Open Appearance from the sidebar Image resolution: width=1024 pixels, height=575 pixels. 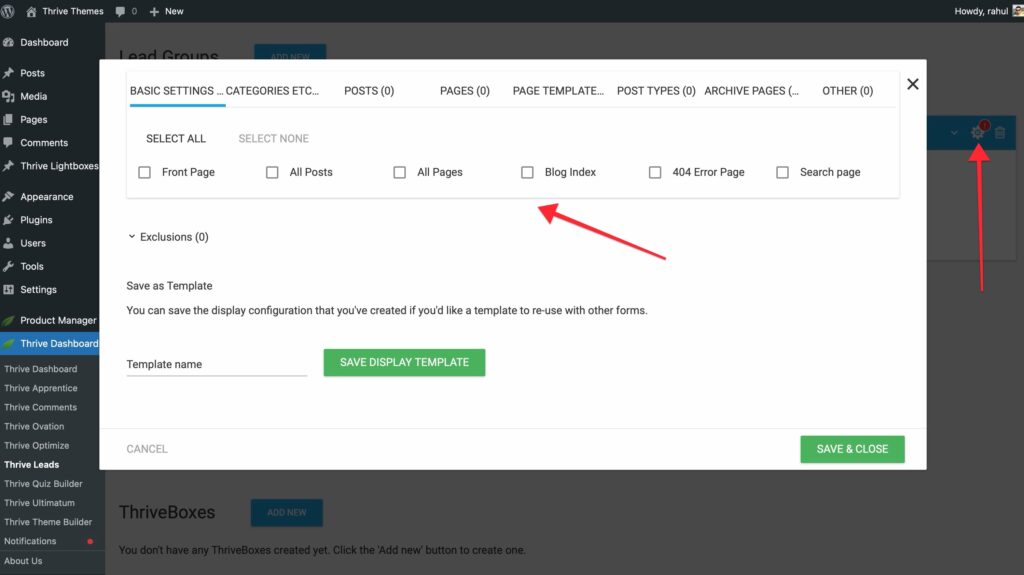(x=46, y=197)
